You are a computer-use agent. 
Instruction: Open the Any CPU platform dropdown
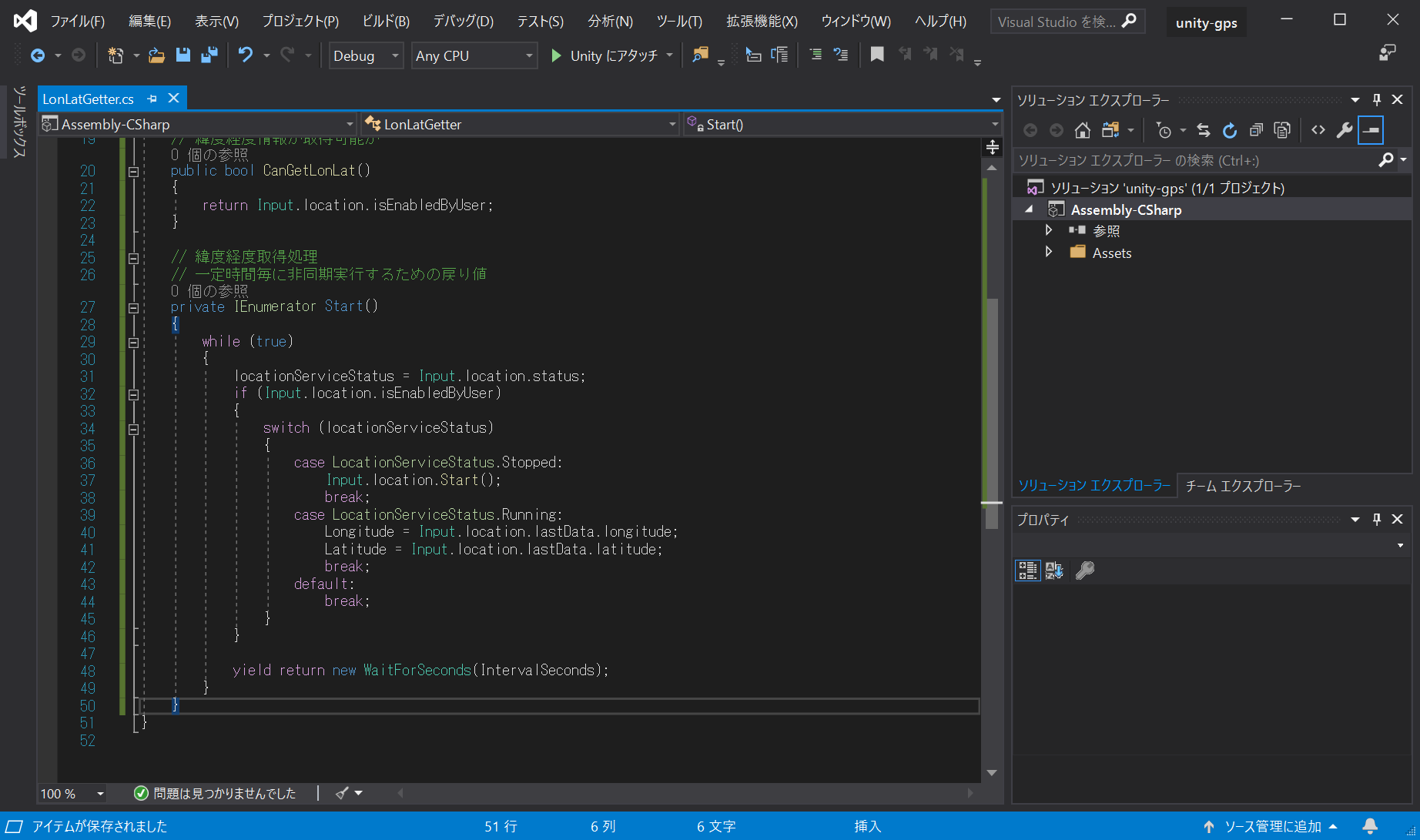tap(474, 55)
